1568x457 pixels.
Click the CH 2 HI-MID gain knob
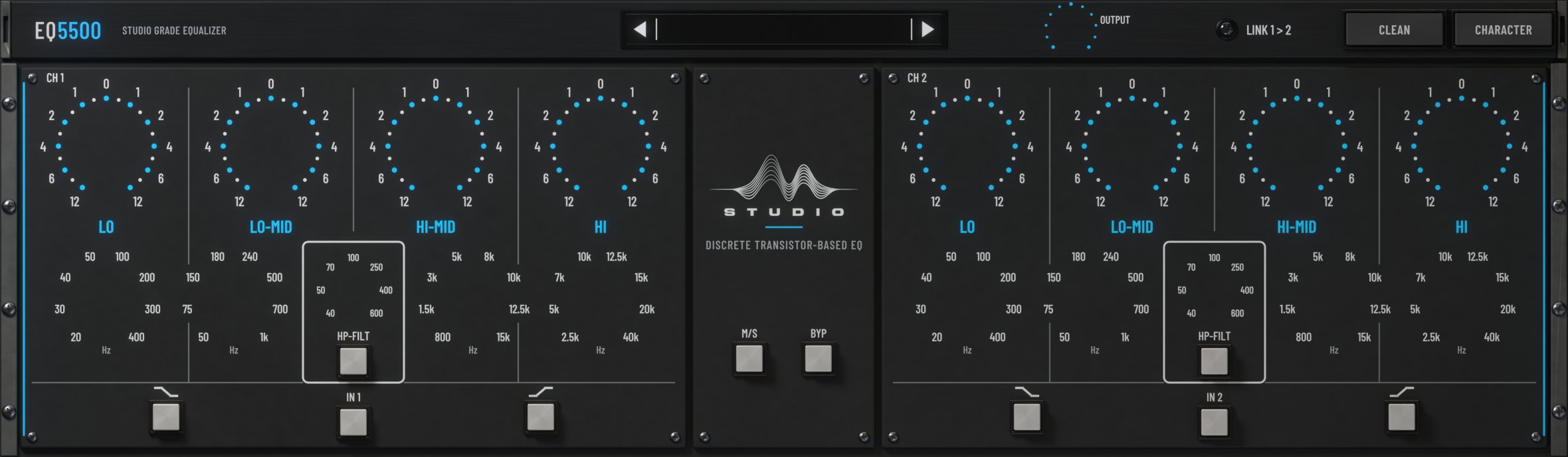coord(1297,145)
